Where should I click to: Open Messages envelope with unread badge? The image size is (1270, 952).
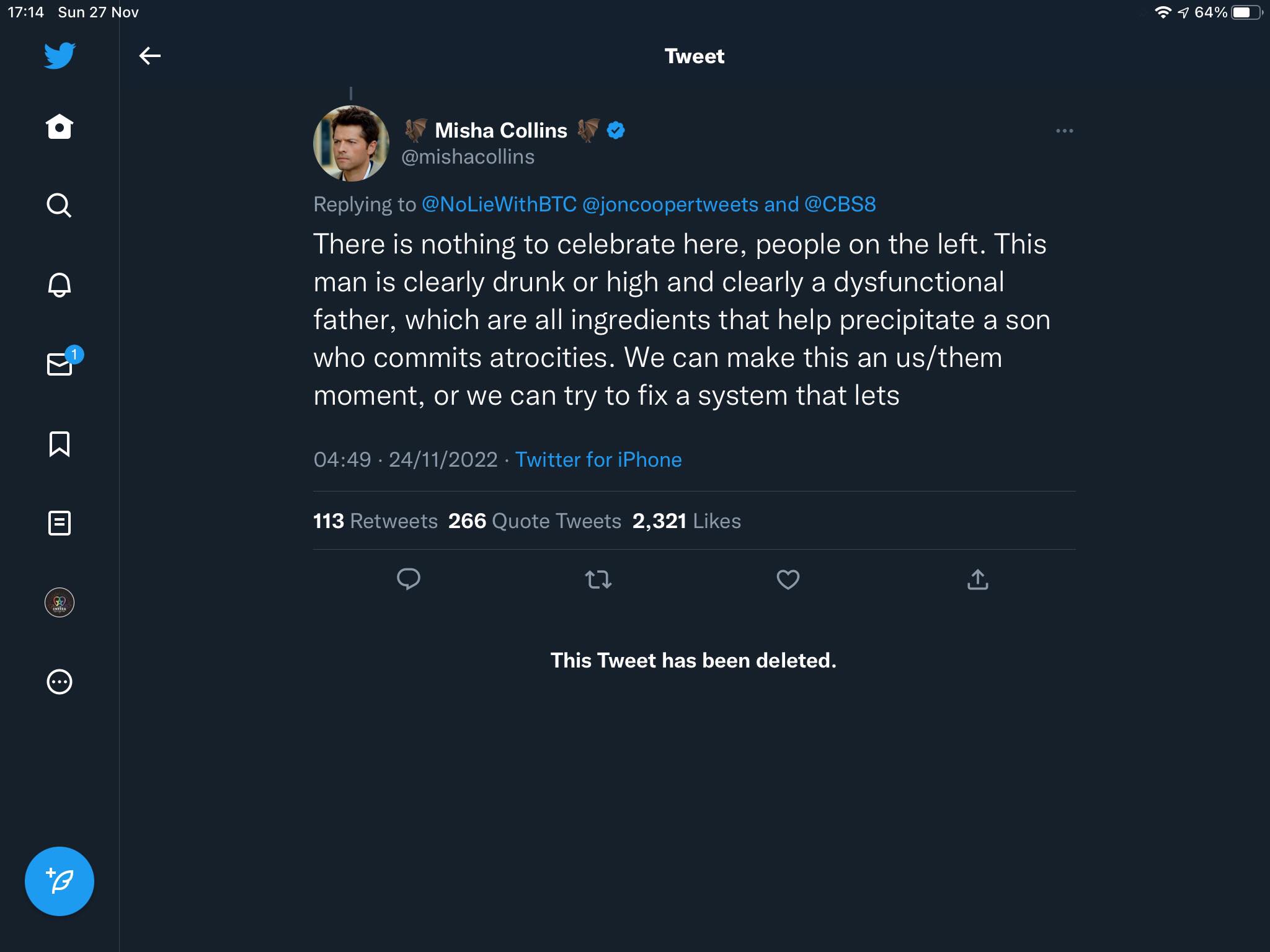click(62, 363)
